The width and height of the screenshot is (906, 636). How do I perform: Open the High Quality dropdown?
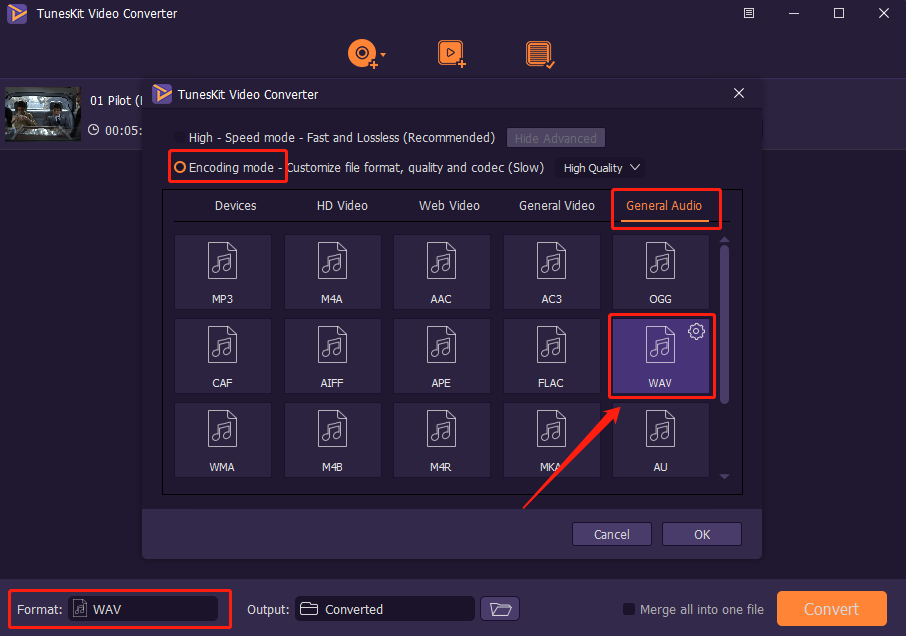point(600,168)
